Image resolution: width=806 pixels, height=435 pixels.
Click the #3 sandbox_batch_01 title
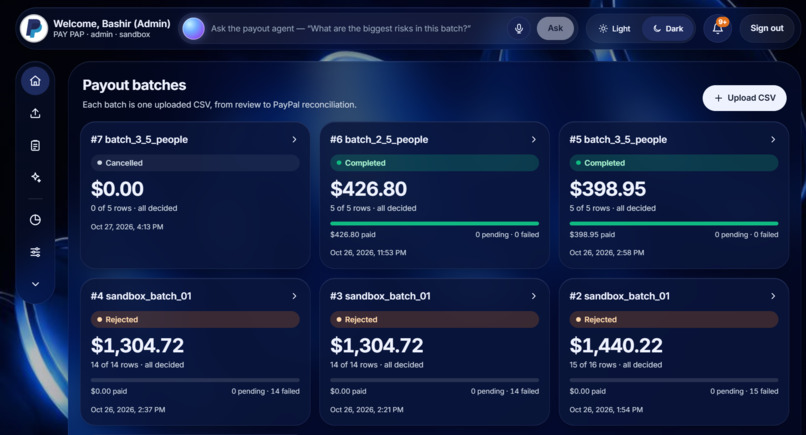click(x=380, y=296)
